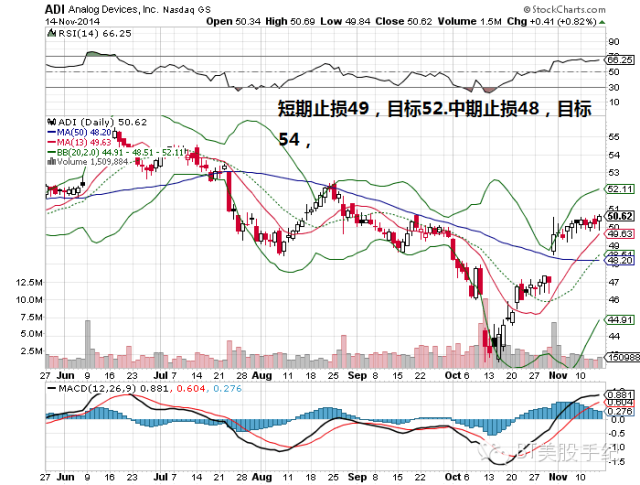Click the blue 0.276 MACD histogram value
Viewport: 640px width, 485px height.
point(227,388)
